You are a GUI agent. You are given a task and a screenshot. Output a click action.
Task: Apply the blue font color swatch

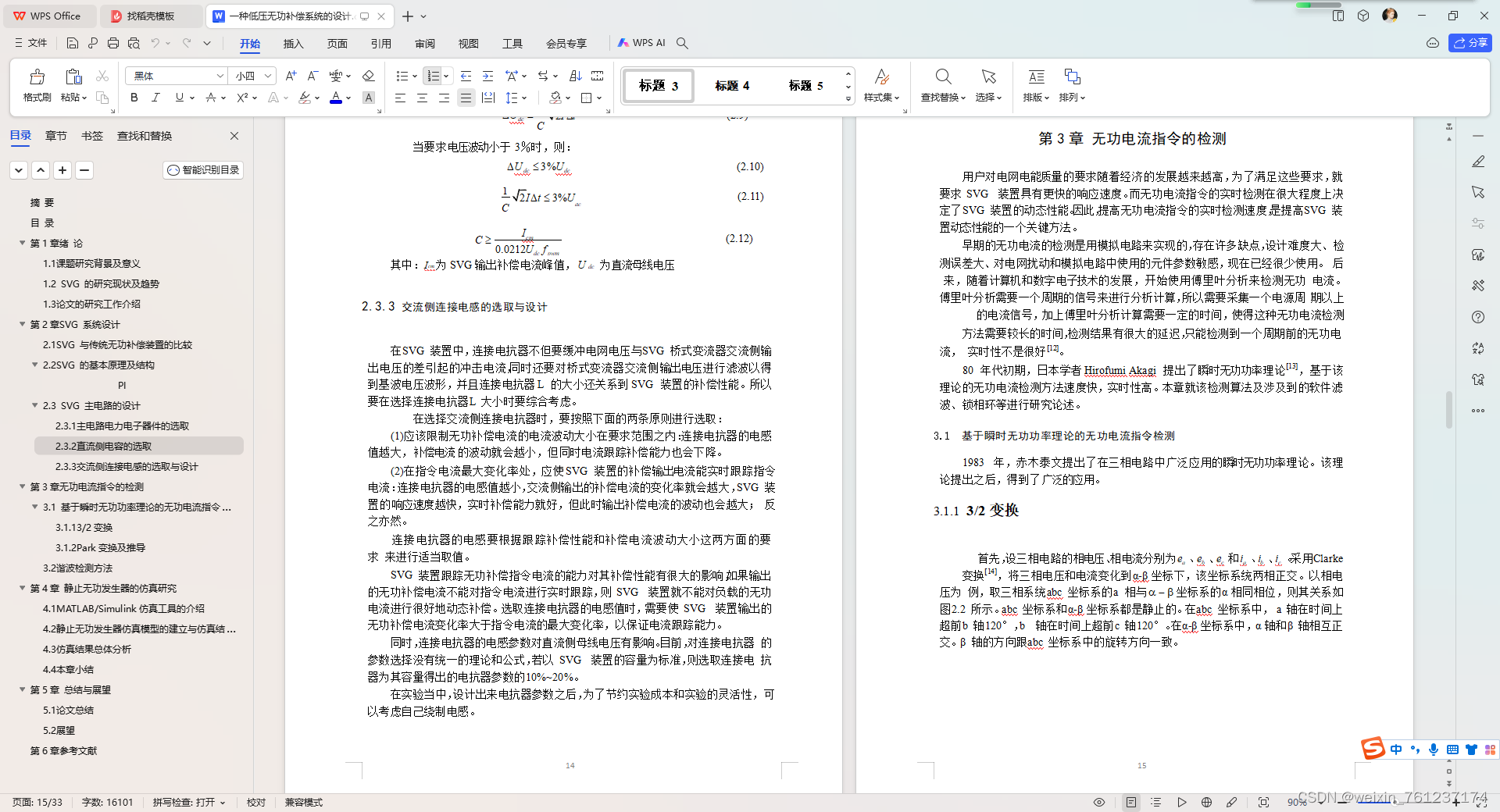point(336,98)
